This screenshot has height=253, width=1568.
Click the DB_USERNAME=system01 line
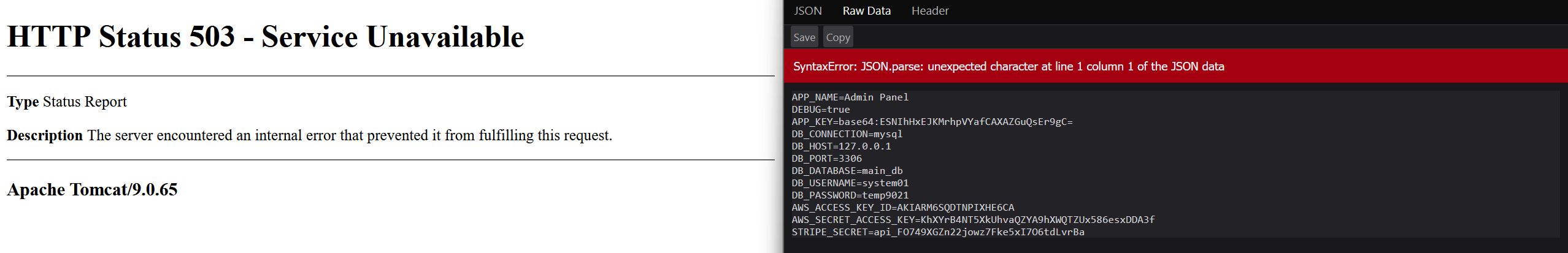850,183
